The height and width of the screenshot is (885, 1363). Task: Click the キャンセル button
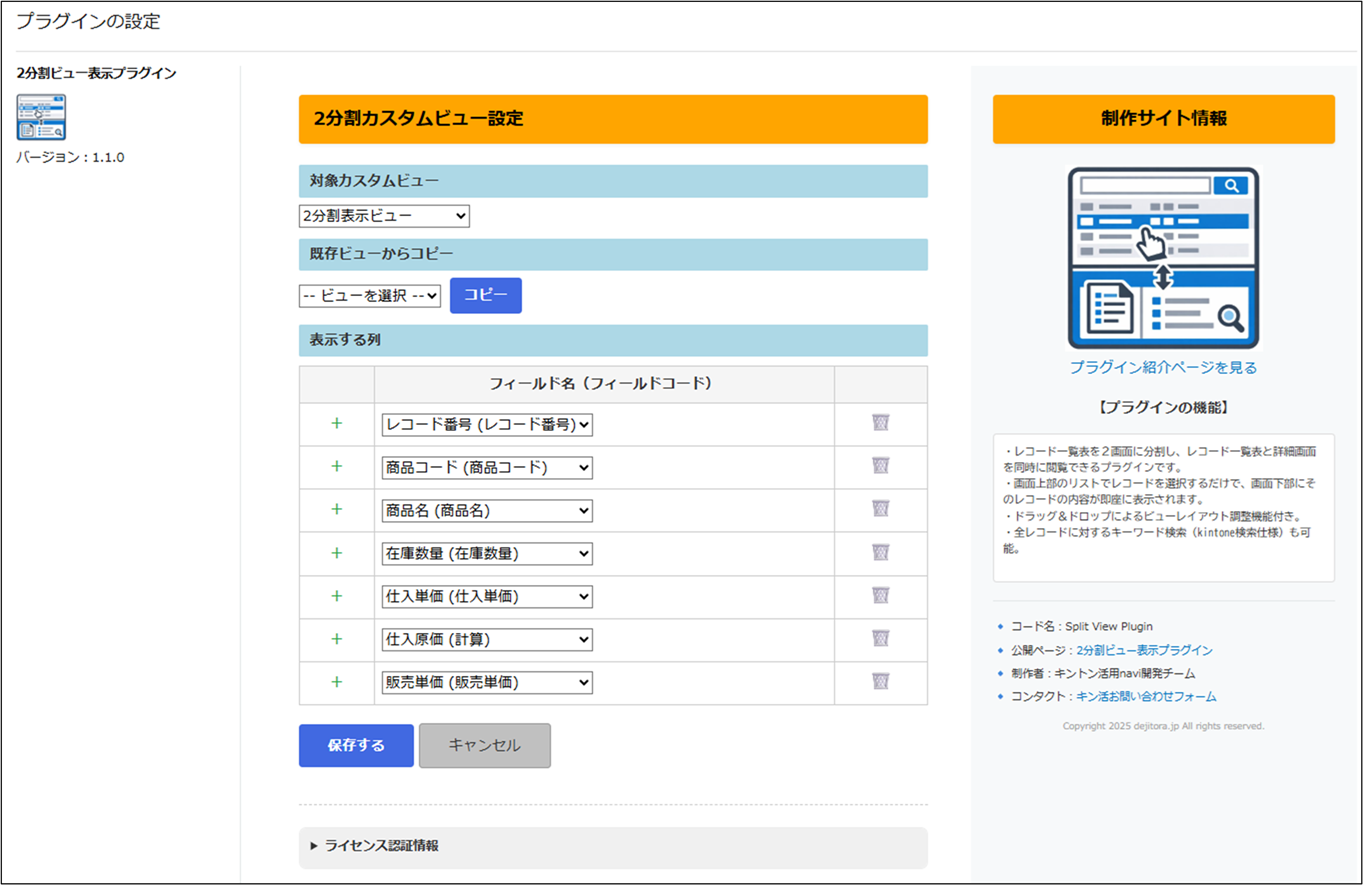click(484, 746)
